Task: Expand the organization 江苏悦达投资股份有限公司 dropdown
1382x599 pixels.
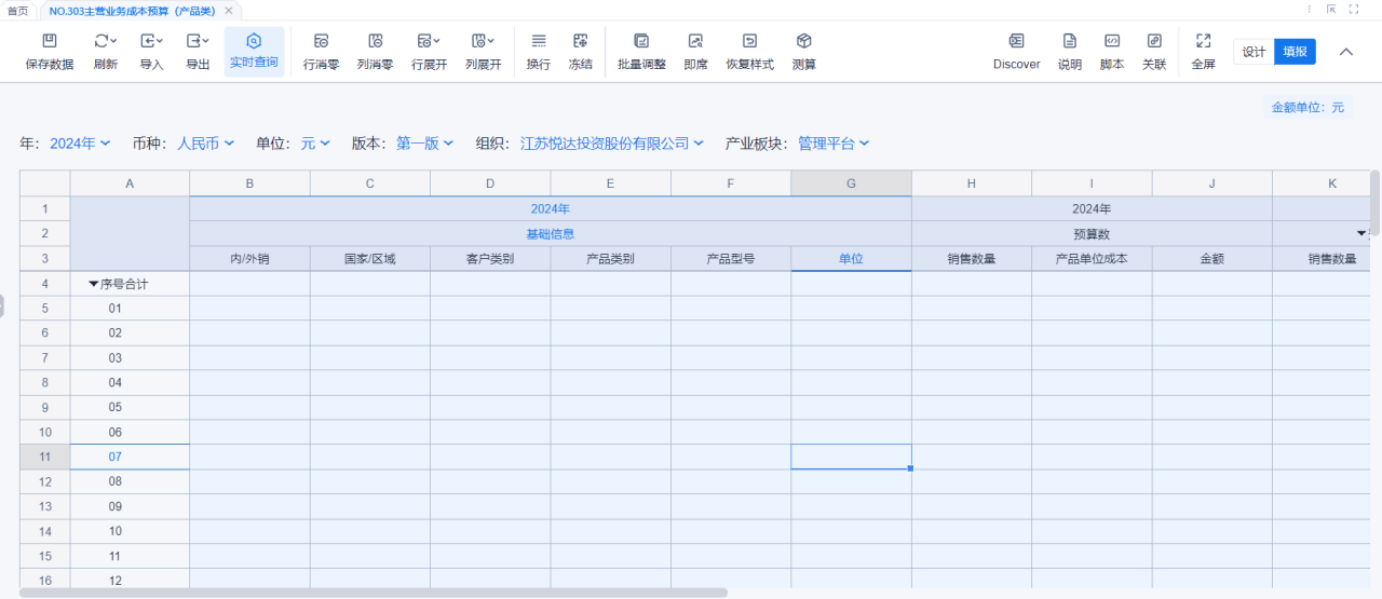Action: 612,144
